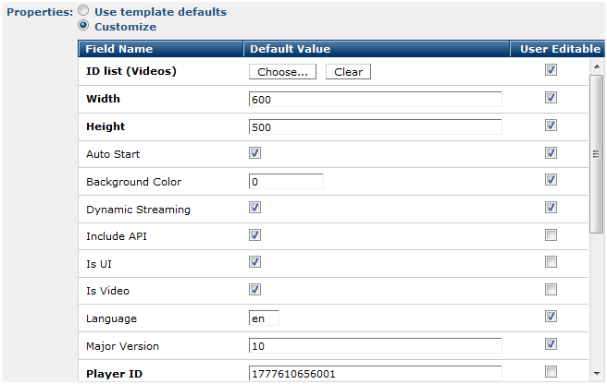Click the Language input field
The image size is (607, 384).
264,318
